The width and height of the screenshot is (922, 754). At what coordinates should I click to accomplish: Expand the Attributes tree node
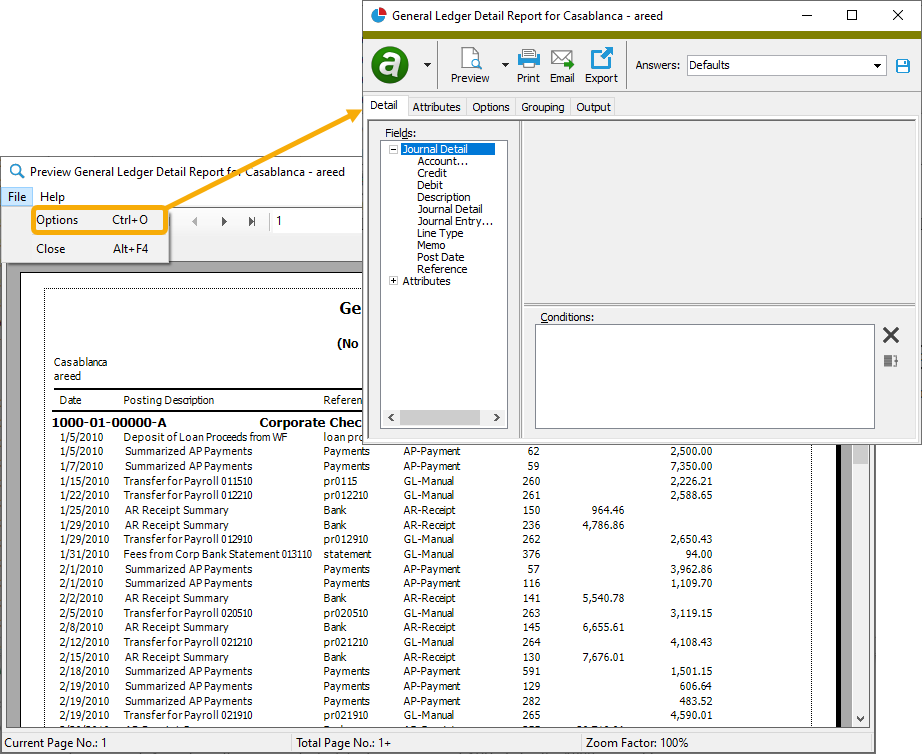[393, 281]
